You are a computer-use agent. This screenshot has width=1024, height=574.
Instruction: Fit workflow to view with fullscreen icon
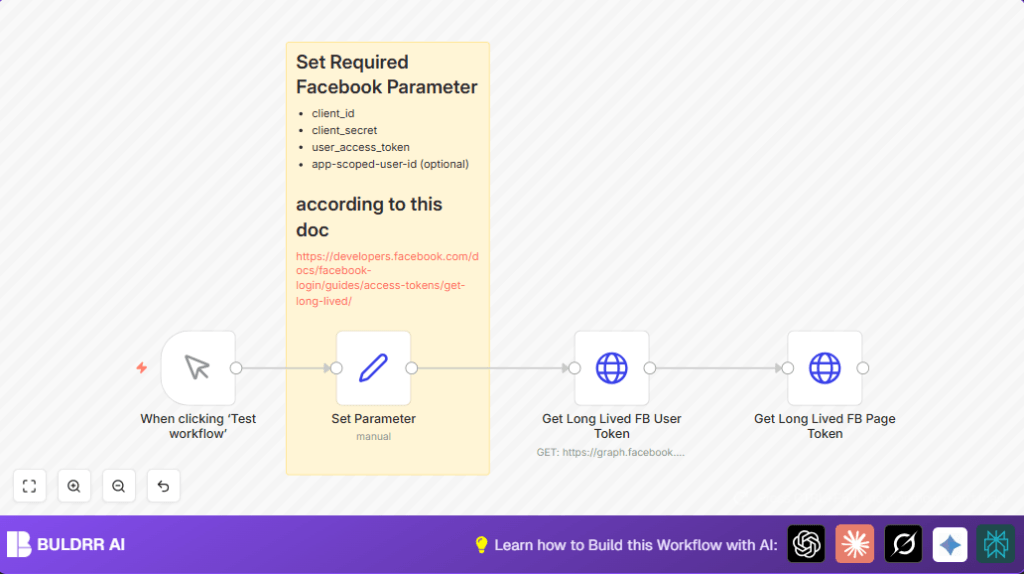pos(29,486)
